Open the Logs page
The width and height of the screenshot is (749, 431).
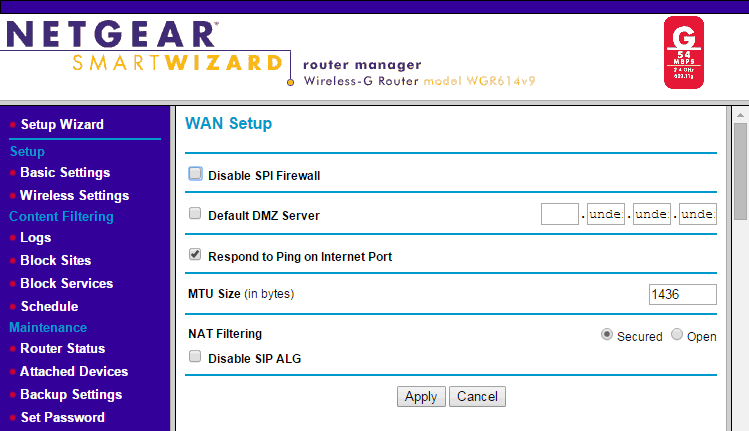[x=35, y=238]
